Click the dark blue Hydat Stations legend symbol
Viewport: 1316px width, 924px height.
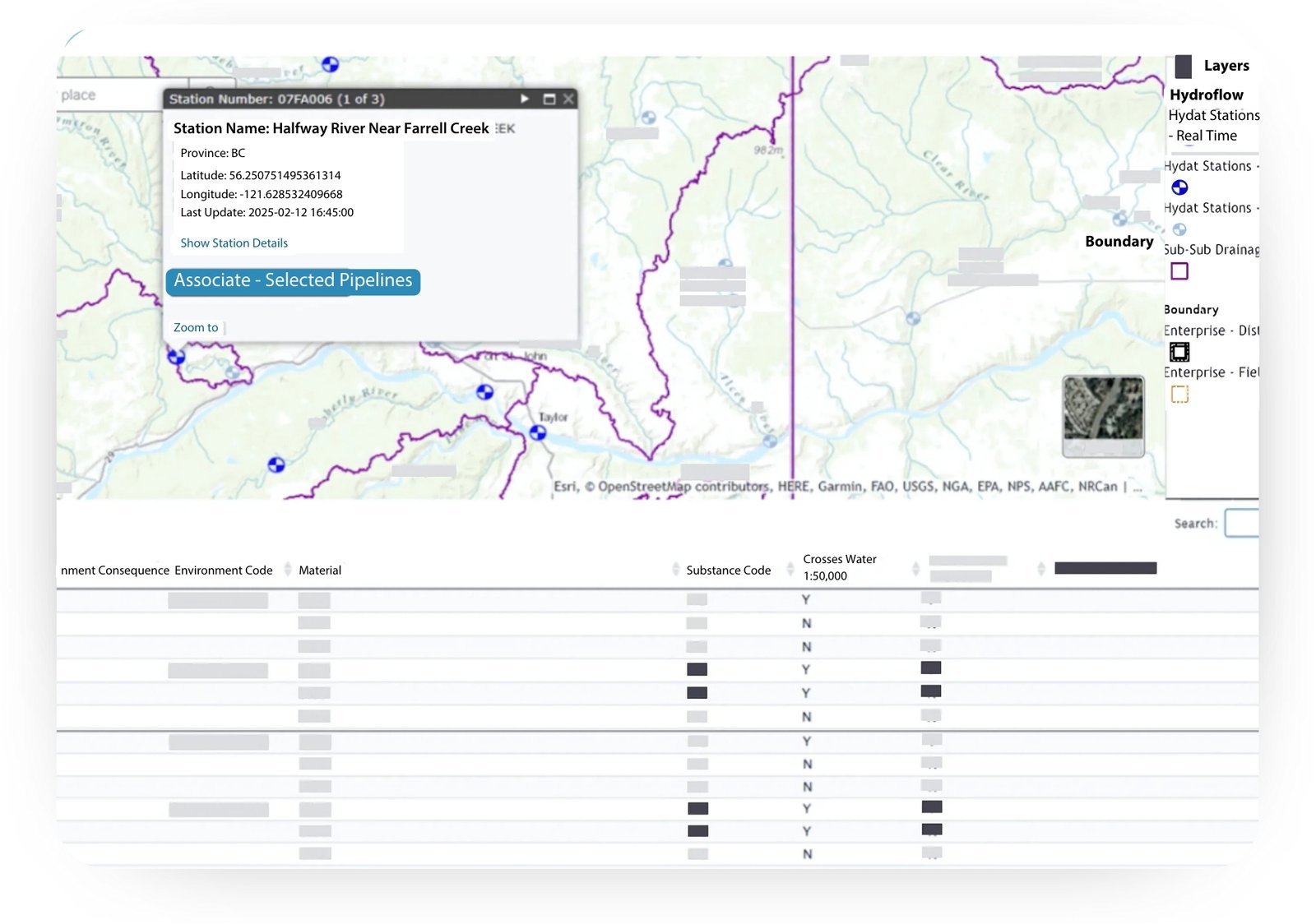[x=1179, y=187]
